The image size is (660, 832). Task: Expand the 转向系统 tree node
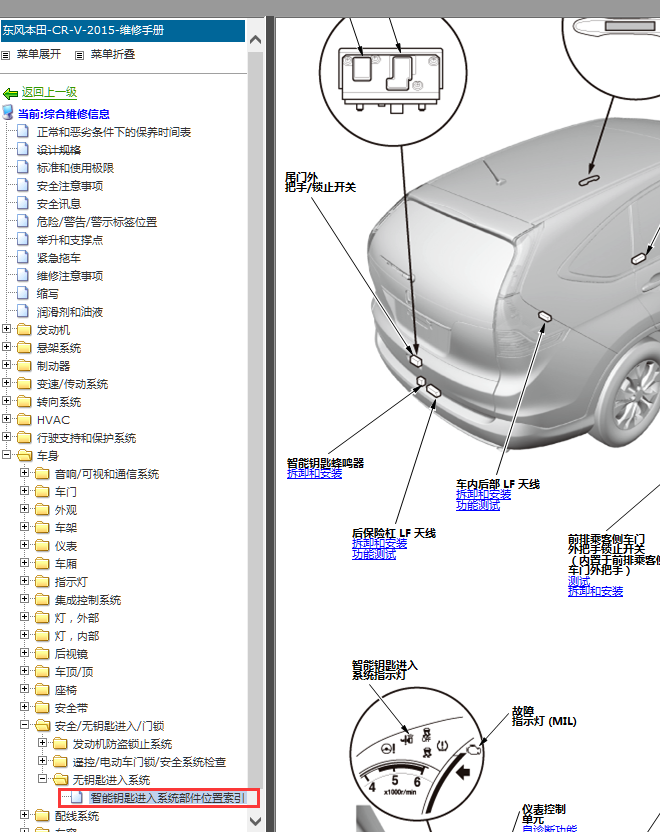tap(6, 401)
